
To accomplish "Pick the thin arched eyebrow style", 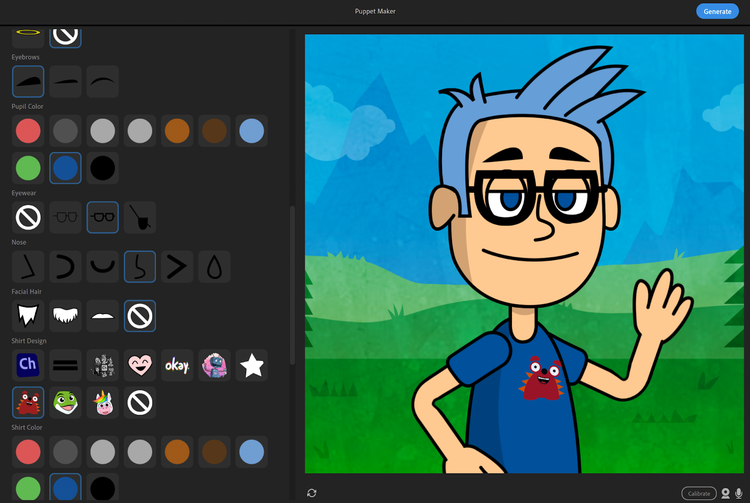I will click(x=102, y=81).
